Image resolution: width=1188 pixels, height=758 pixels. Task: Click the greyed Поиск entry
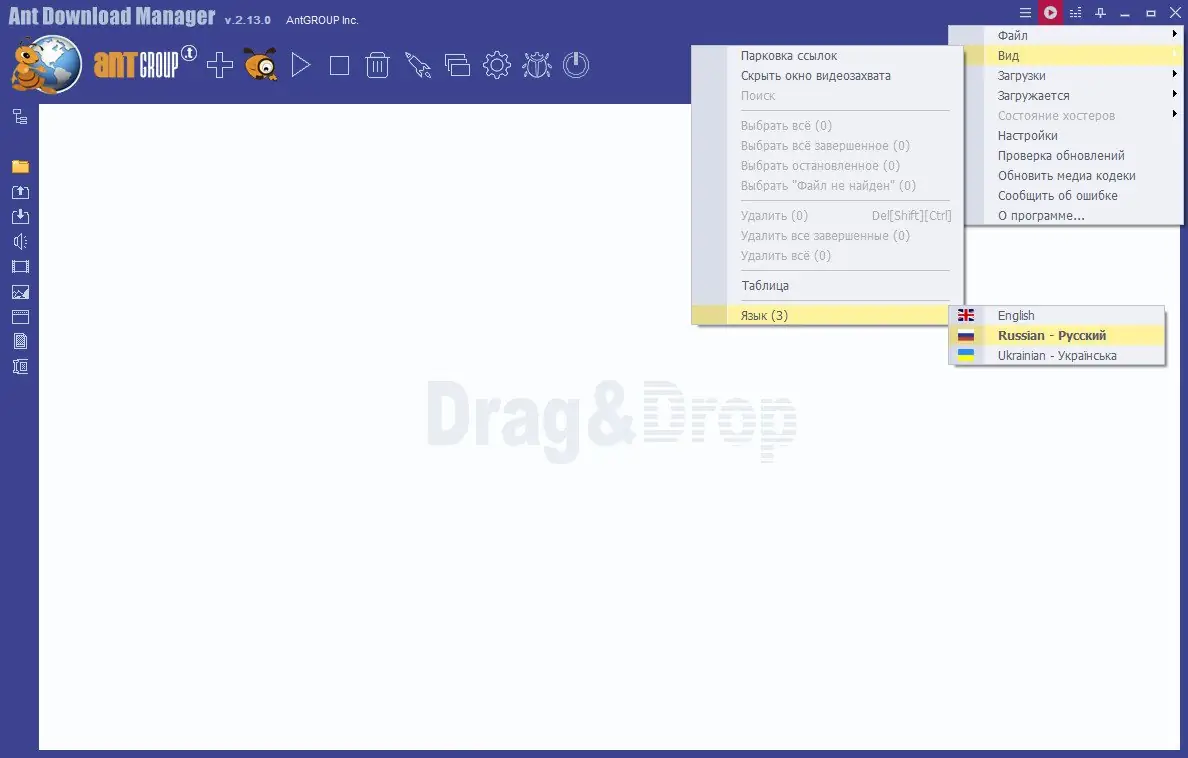[827, 96]
